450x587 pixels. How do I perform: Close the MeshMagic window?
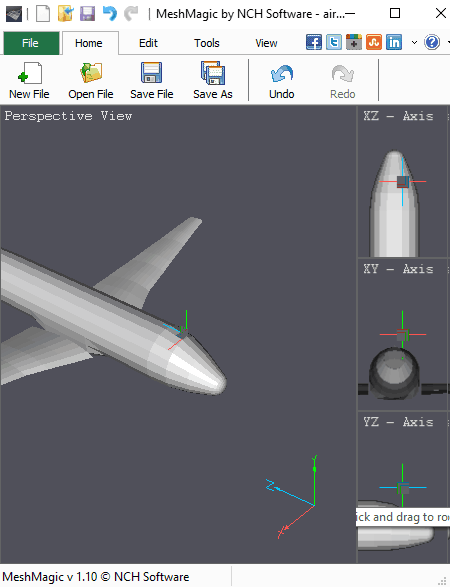tap(441, 13)
